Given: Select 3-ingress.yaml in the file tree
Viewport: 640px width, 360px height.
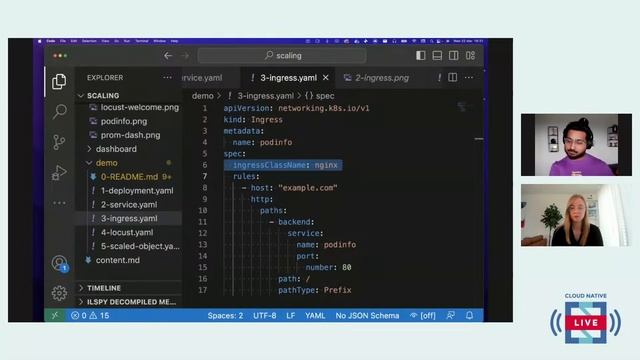Looking at the screenshot, I should (x=129, y=218).
